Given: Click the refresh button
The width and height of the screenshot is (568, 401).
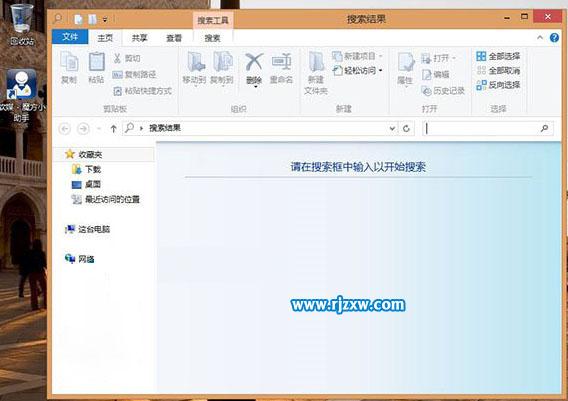Looking at the screenshot, I should click(x=406, y=128).
